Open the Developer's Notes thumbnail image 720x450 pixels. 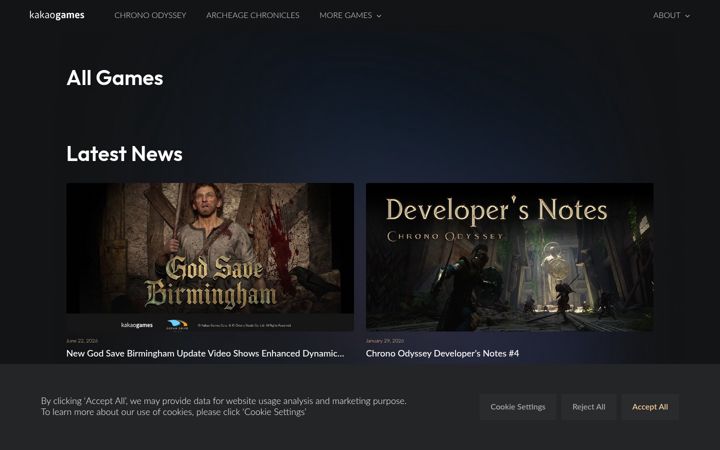tap(509, 257)
